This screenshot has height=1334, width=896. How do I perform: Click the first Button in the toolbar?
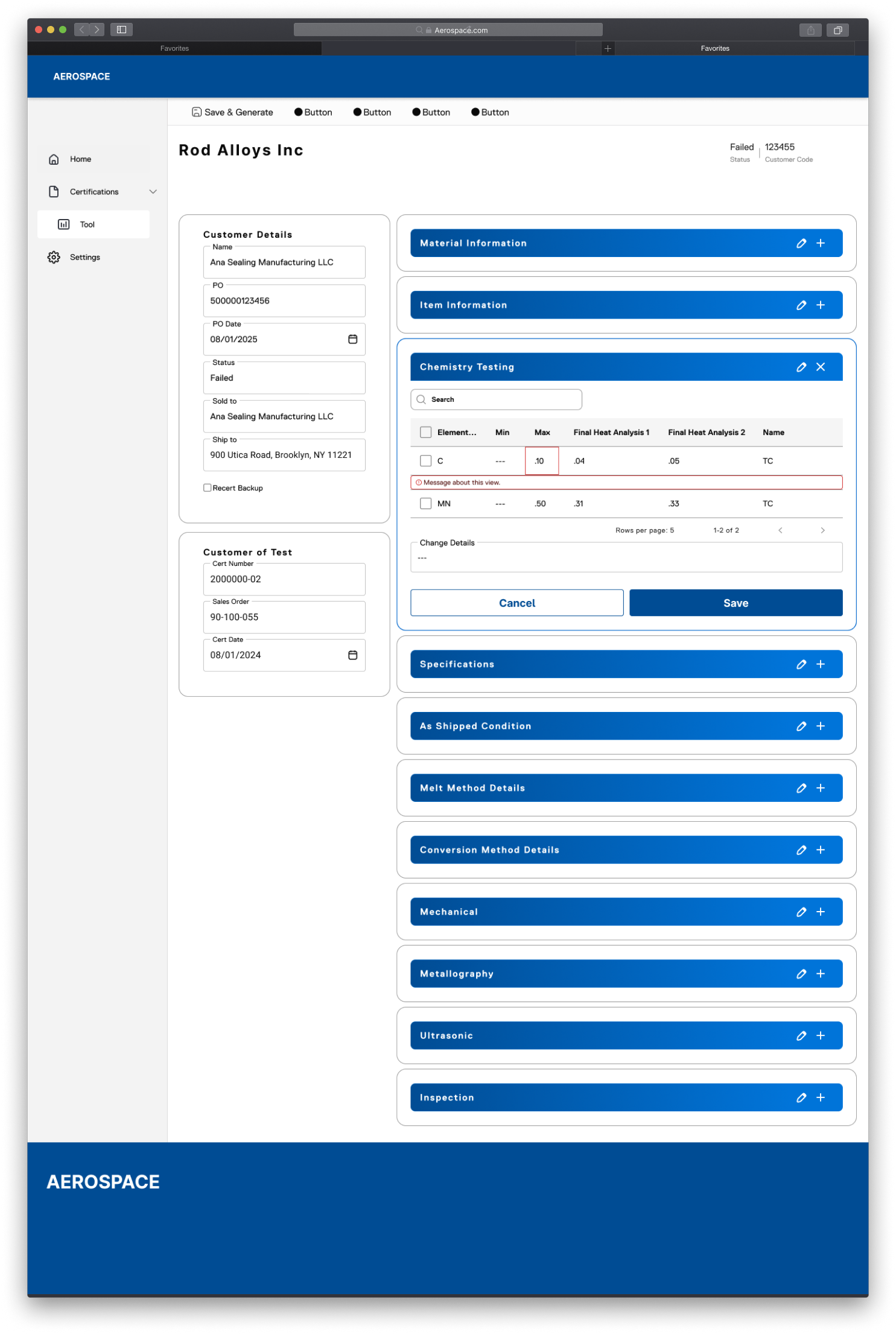click(x=313, y=112)
